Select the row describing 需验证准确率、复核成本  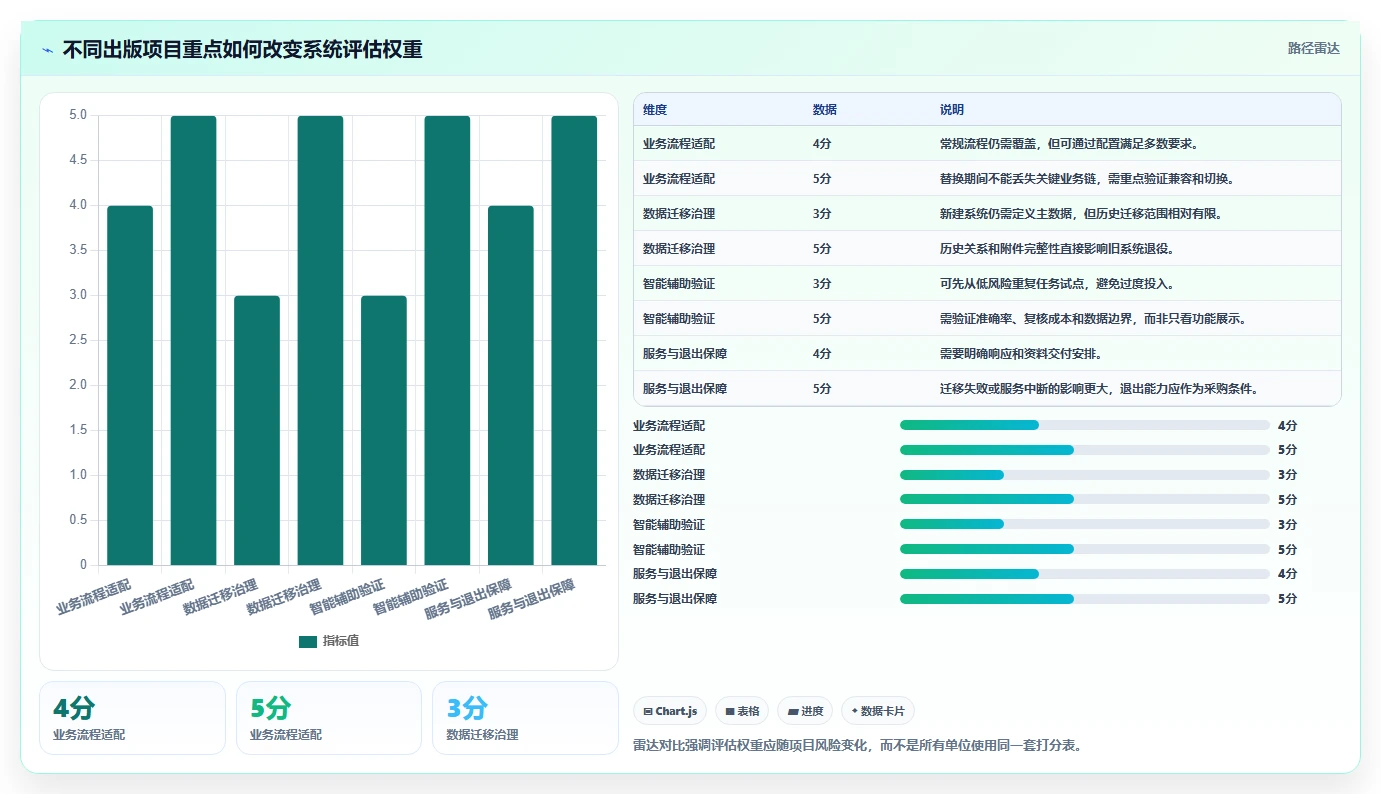tap(987, 319)
